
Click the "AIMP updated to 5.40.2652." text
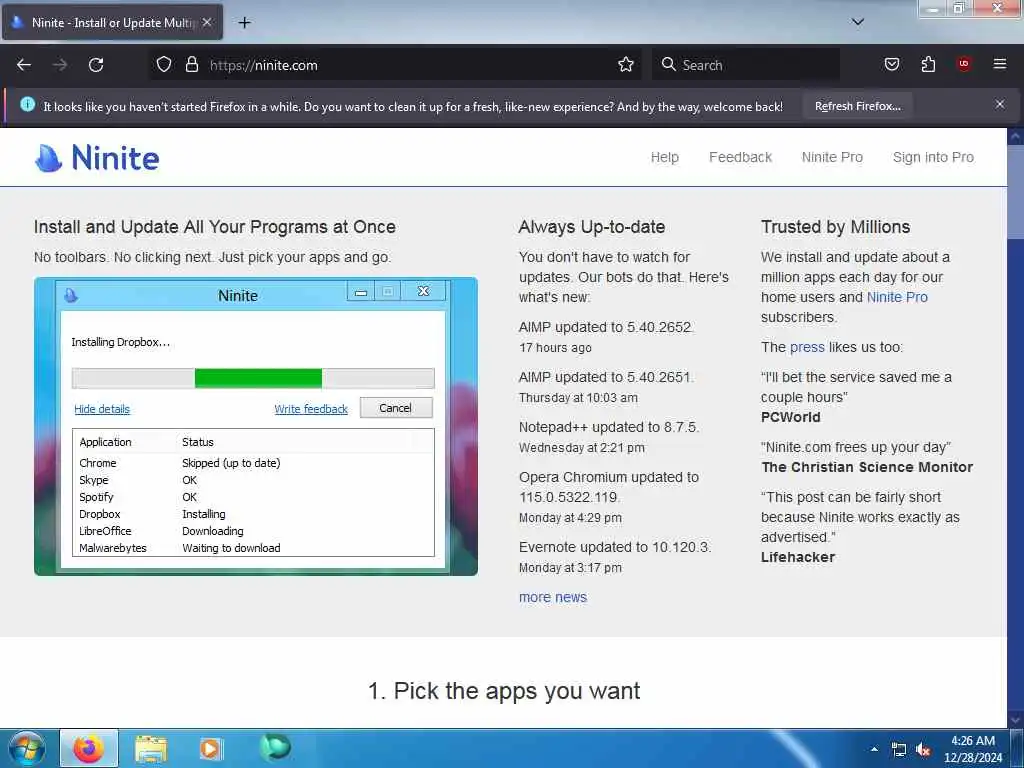pos(606,327)
